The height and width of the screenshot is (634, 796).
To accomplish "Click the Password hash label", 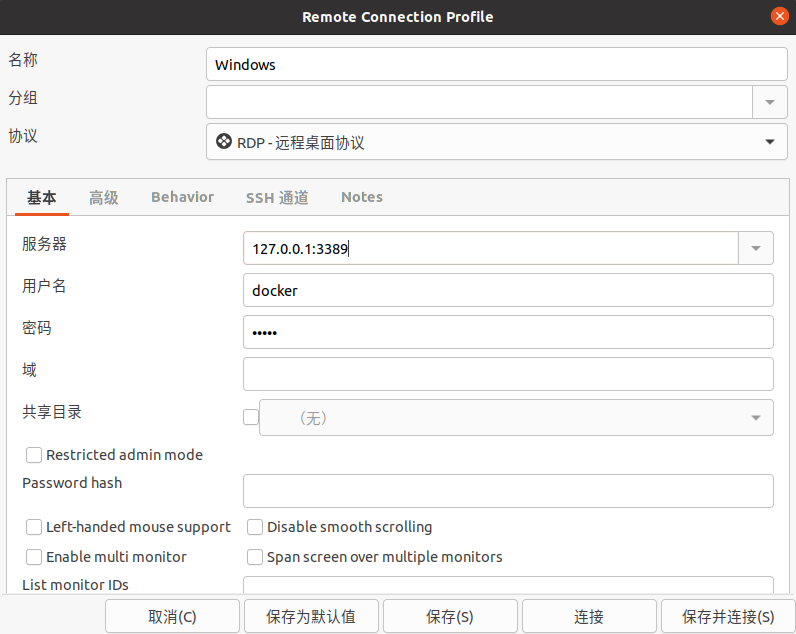I will [x=72, y=483].
